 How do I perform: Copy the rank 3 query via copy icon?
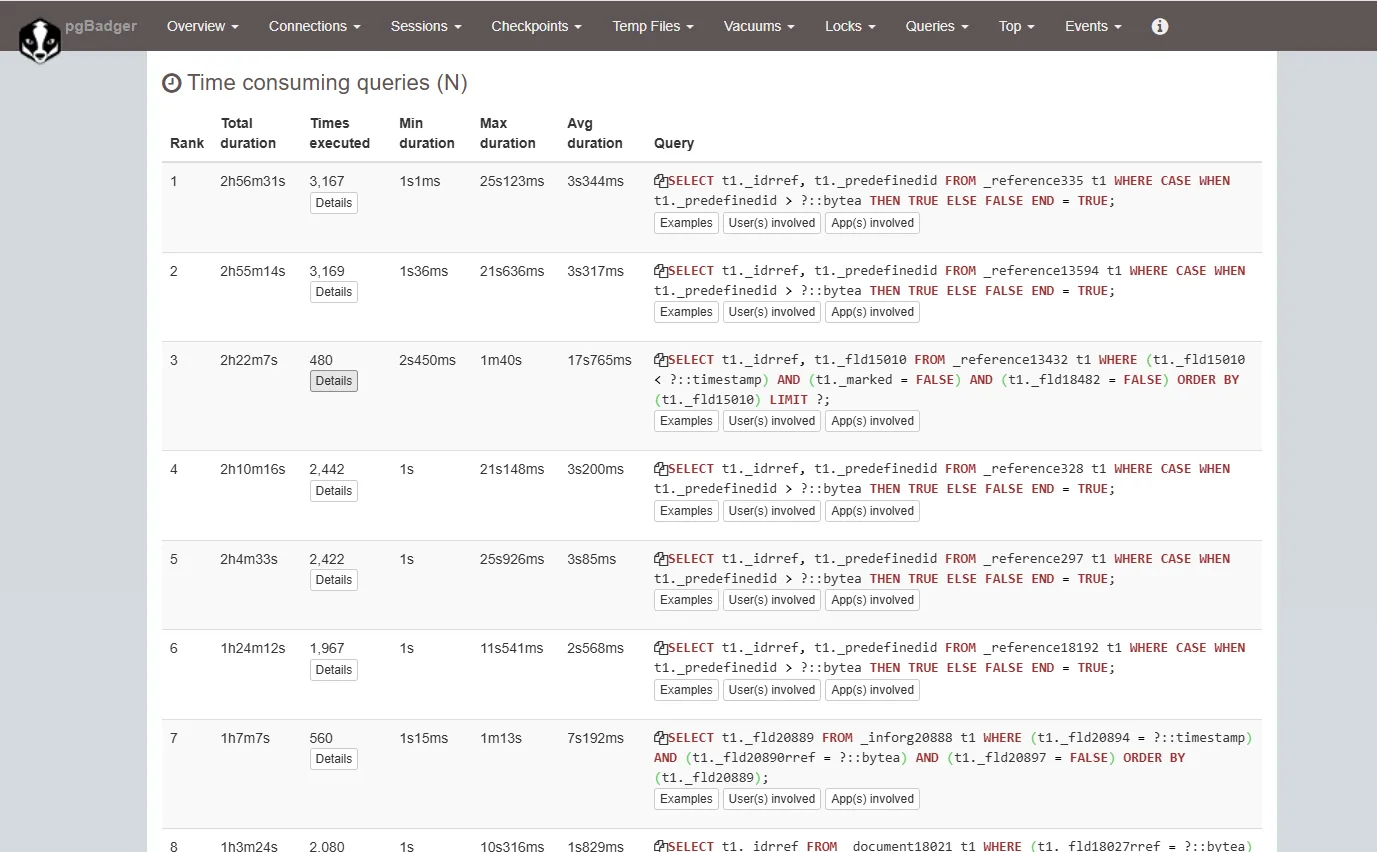click(x=661, y=360)
